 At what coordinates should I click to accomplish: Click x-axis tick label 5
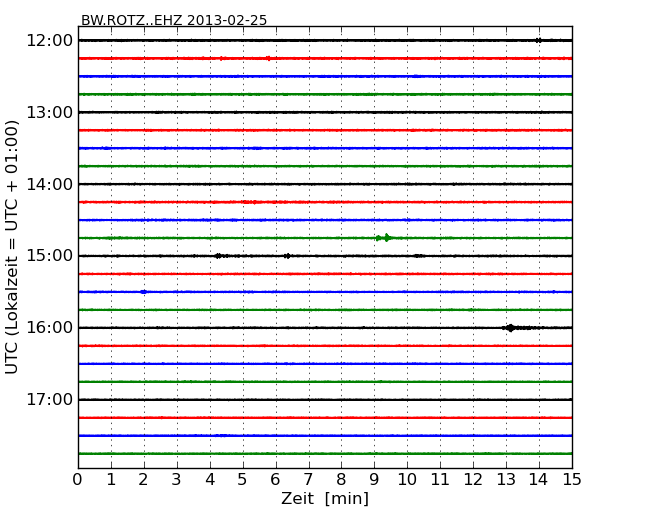243,480
